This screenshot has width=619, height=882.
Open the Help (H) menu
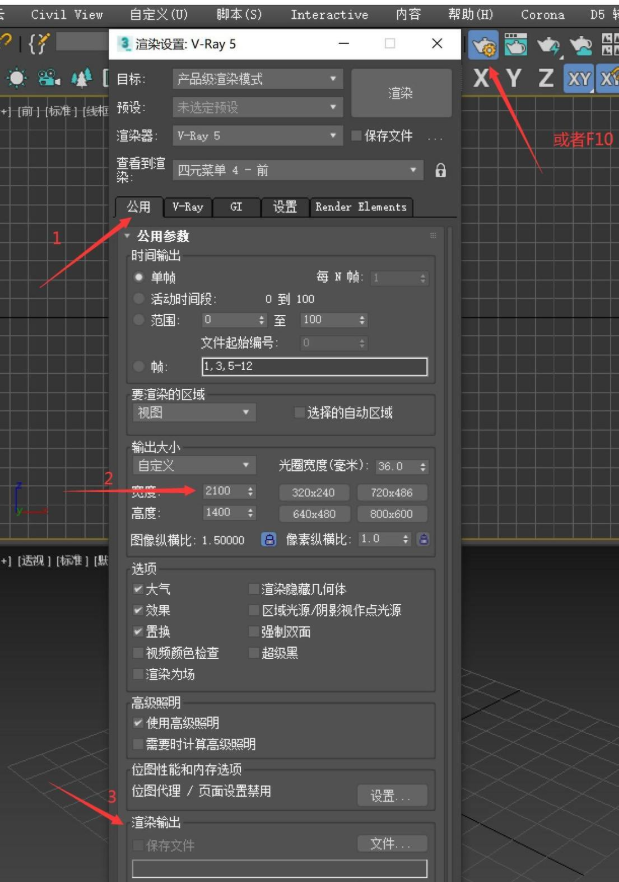470,15
